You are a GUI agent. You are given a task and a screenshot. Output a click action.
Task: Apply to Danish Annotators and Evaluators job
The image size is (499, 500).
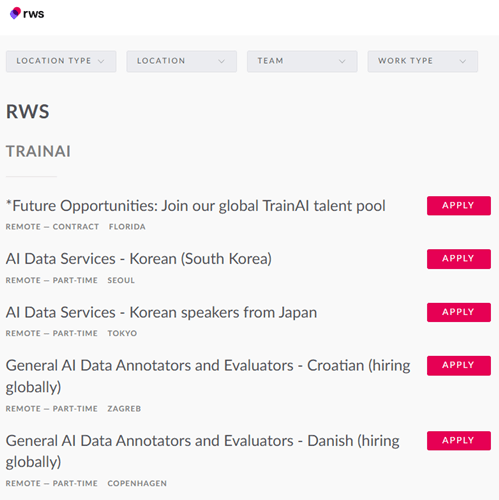click(459, 440)
